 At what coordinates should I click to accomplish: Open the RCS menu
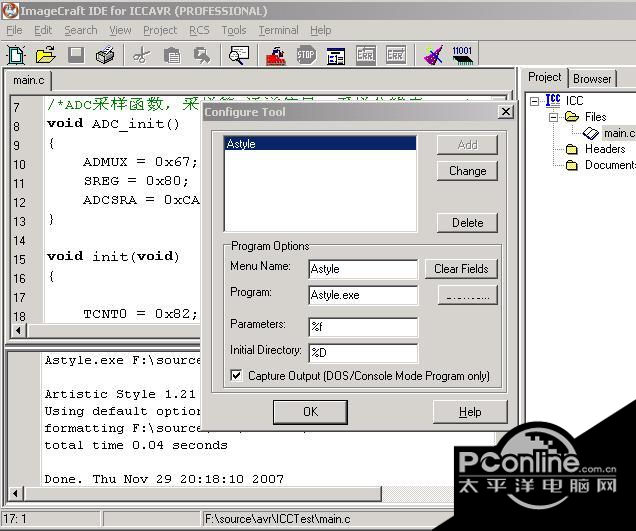pos(199,30)
